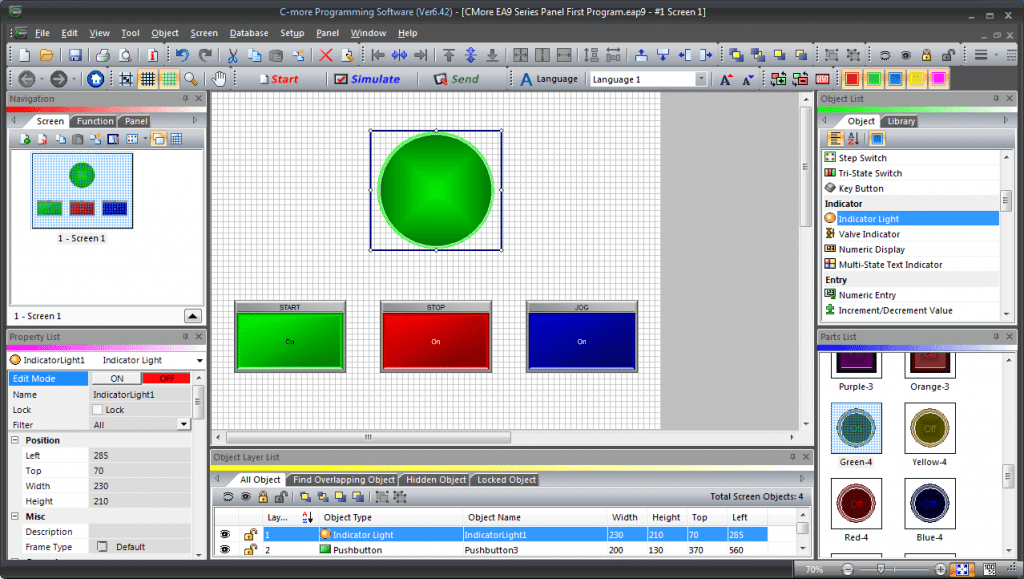Select the magenta color swatch in the toolbar

[x=938, y=78]
